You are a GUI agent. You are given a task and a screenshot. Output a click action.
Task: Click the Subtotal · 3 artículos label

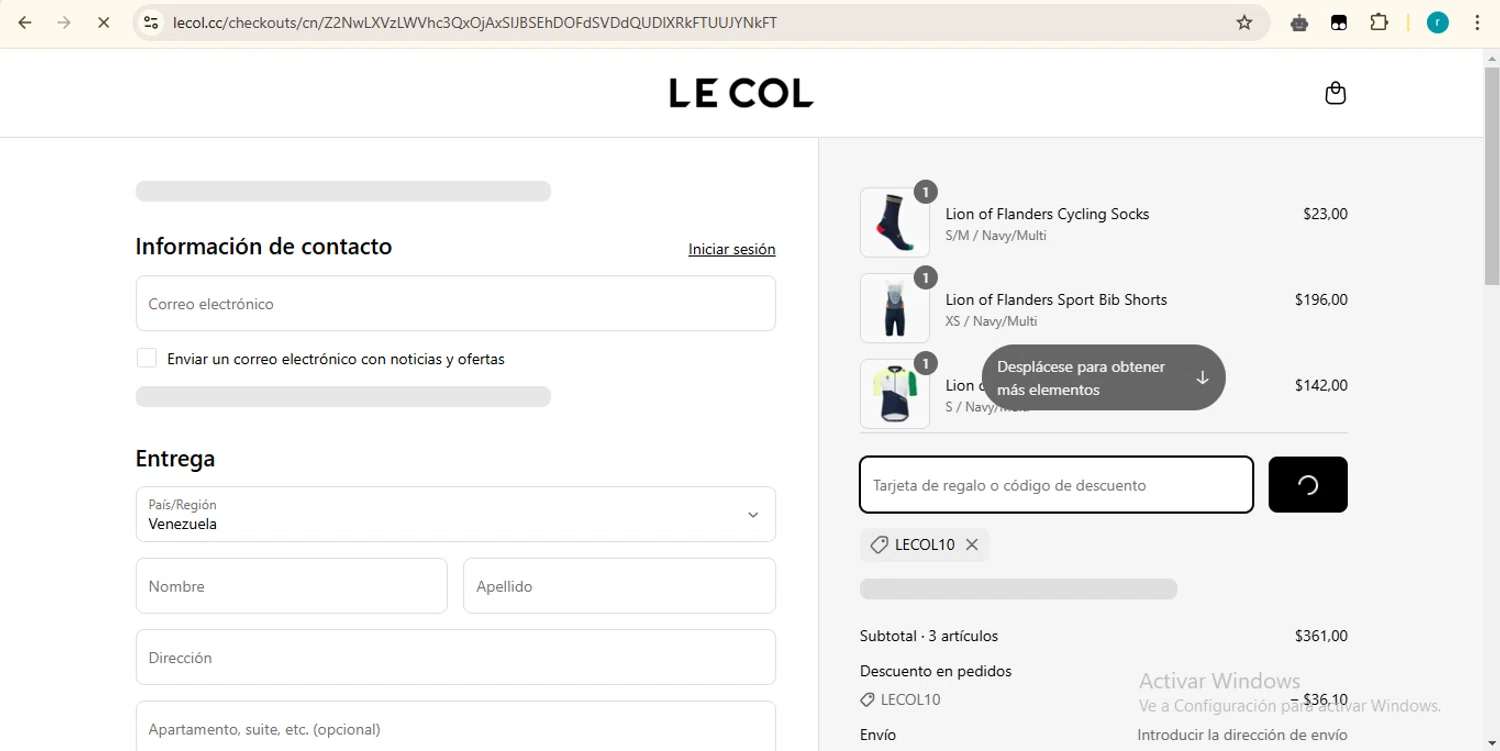pos(929,636)
